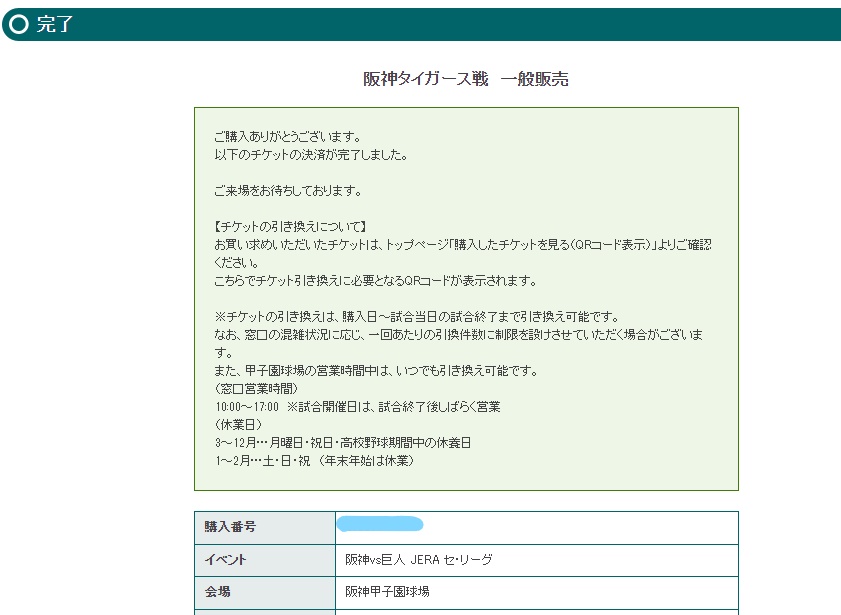Click the 完了 header text
This screenshot has width=841, height=615.
tap(55, 24)
